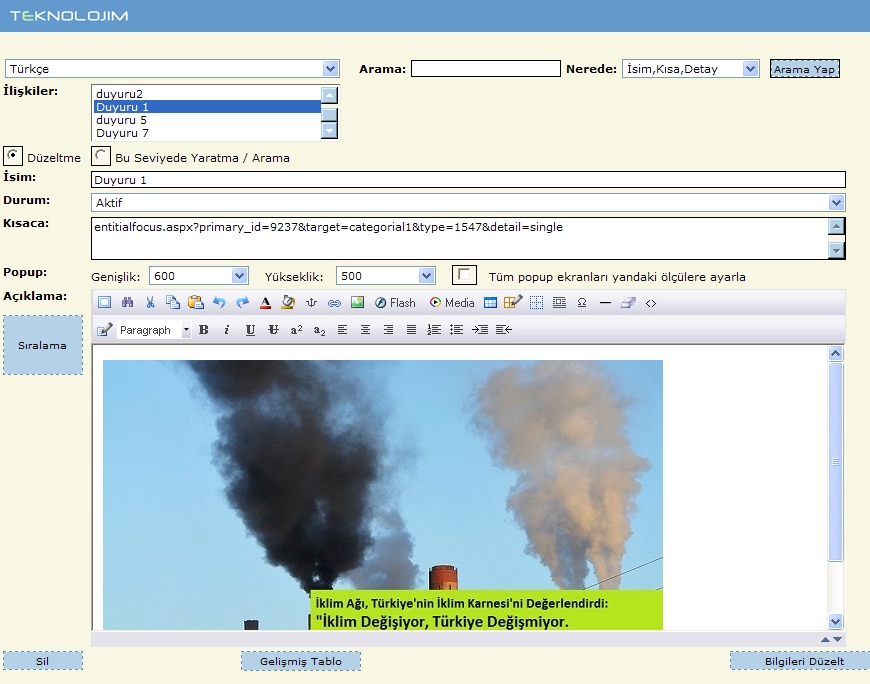Center align text
Screen dimensions: 870x684
pyautogui.click(x=365, y=330)
